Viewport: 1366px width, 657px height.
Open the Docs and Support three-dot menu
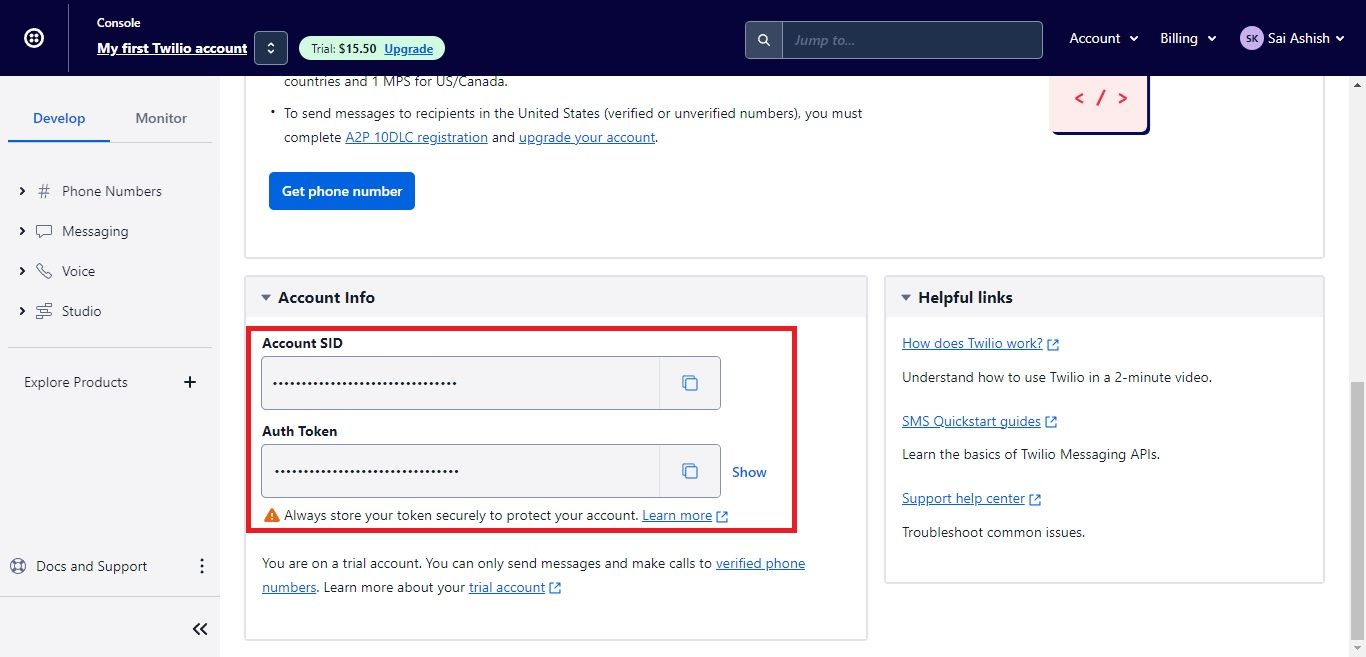pyautogui.click(x=202, y=566)
